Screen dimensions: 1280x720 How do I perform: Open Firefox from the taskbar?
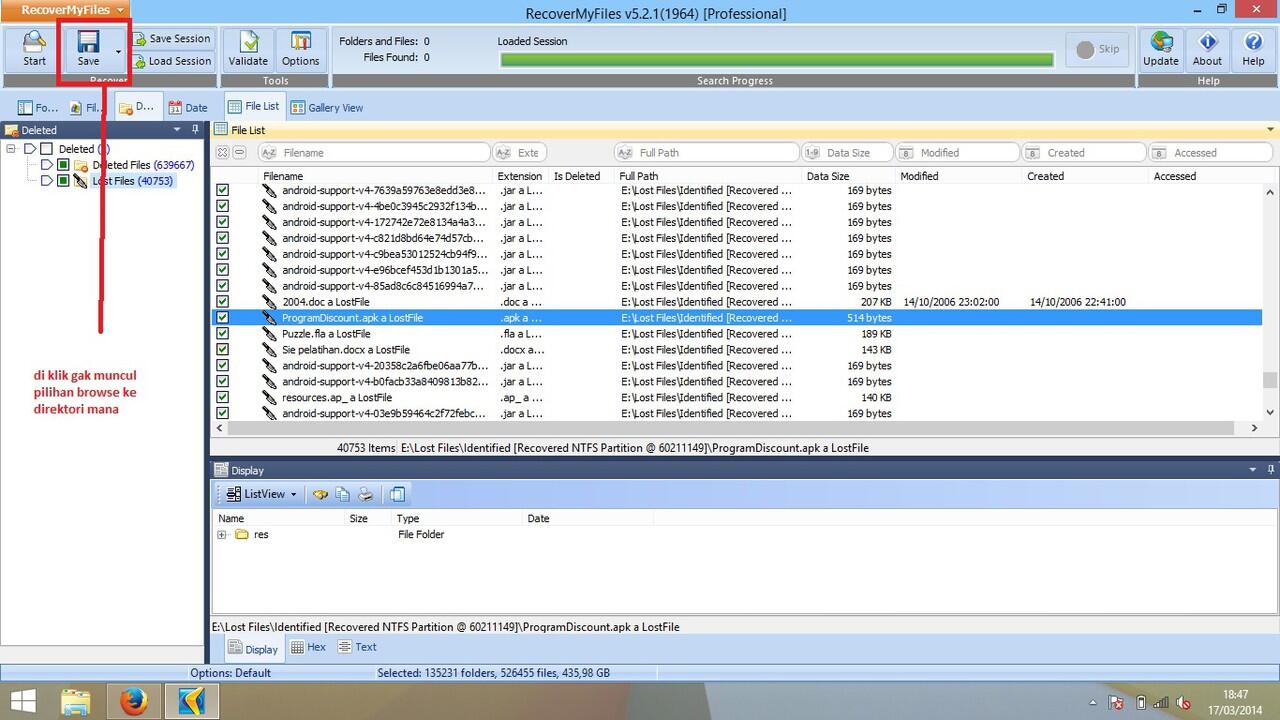pos(133,701)
